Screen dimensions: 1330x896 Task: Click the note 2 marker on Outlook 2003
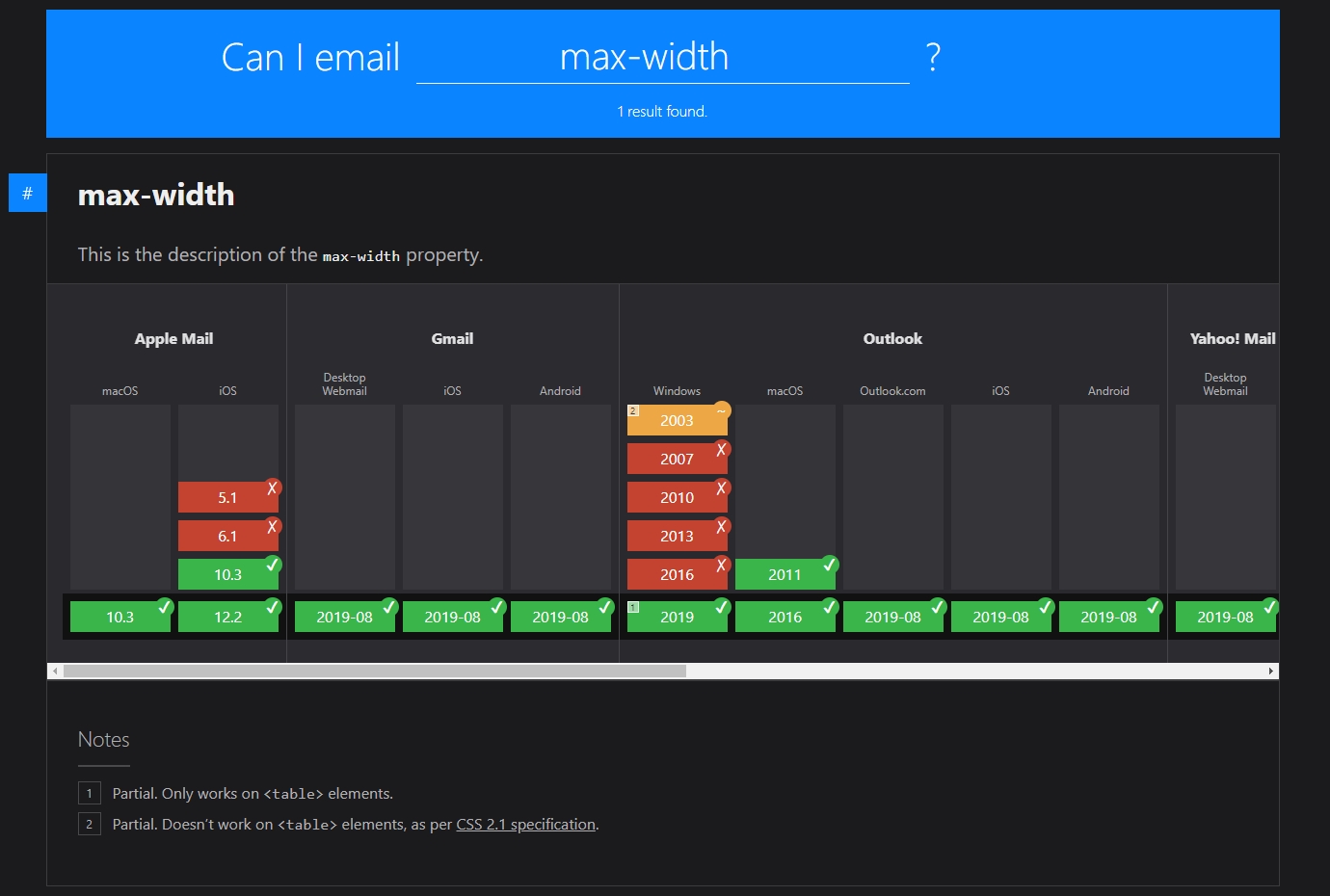pos(633,410)
